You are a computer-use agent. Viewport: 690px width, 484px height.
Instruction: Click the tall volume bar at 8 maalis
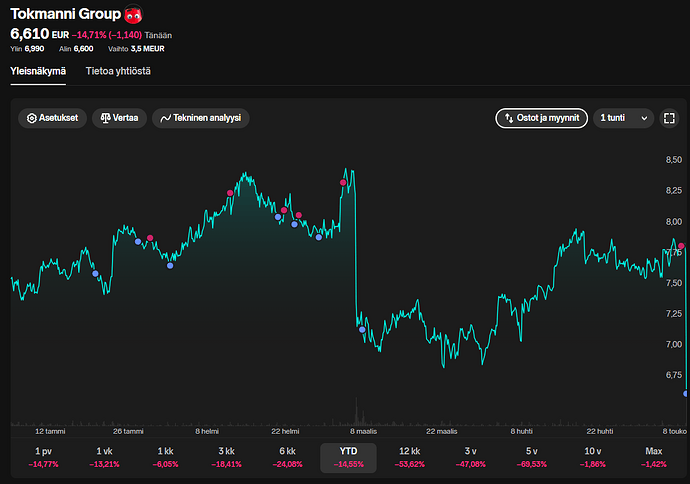coord(356,411)
